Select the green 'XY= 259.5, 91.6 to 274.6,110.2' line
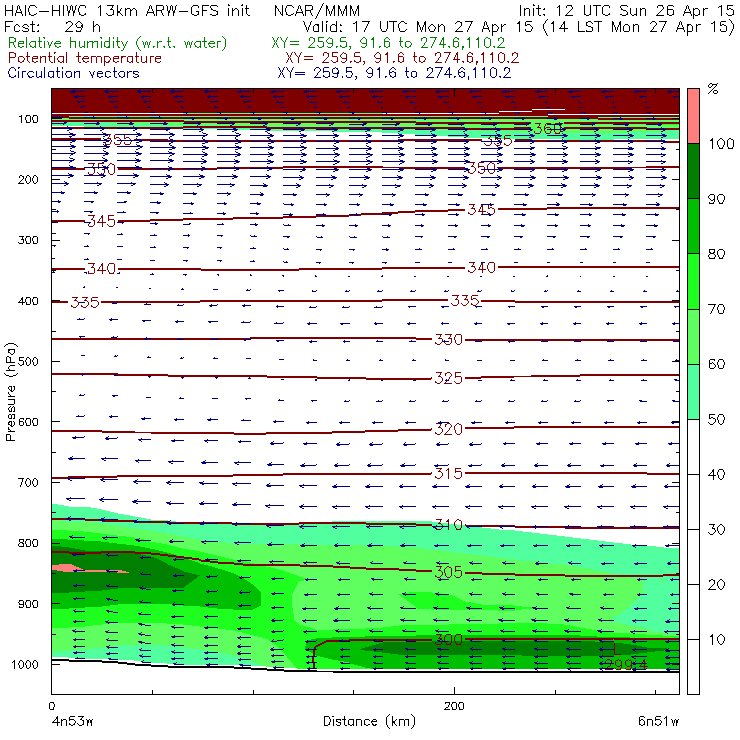Viewport: 740px width, 740px height. (388, 43)
